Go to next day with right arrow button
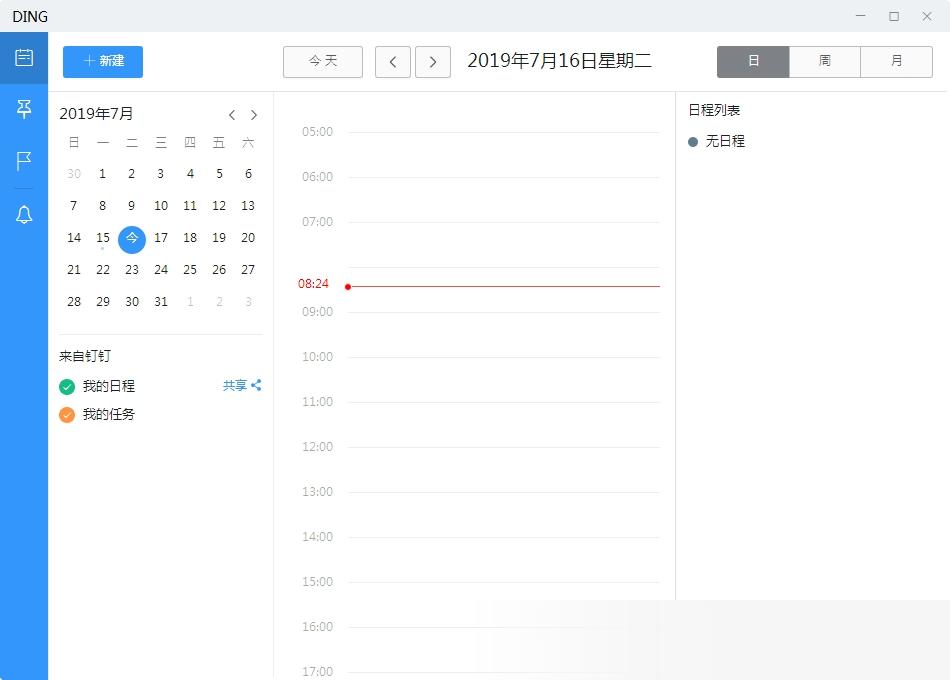This screenshot has height=680, width=950. (433, 62)
